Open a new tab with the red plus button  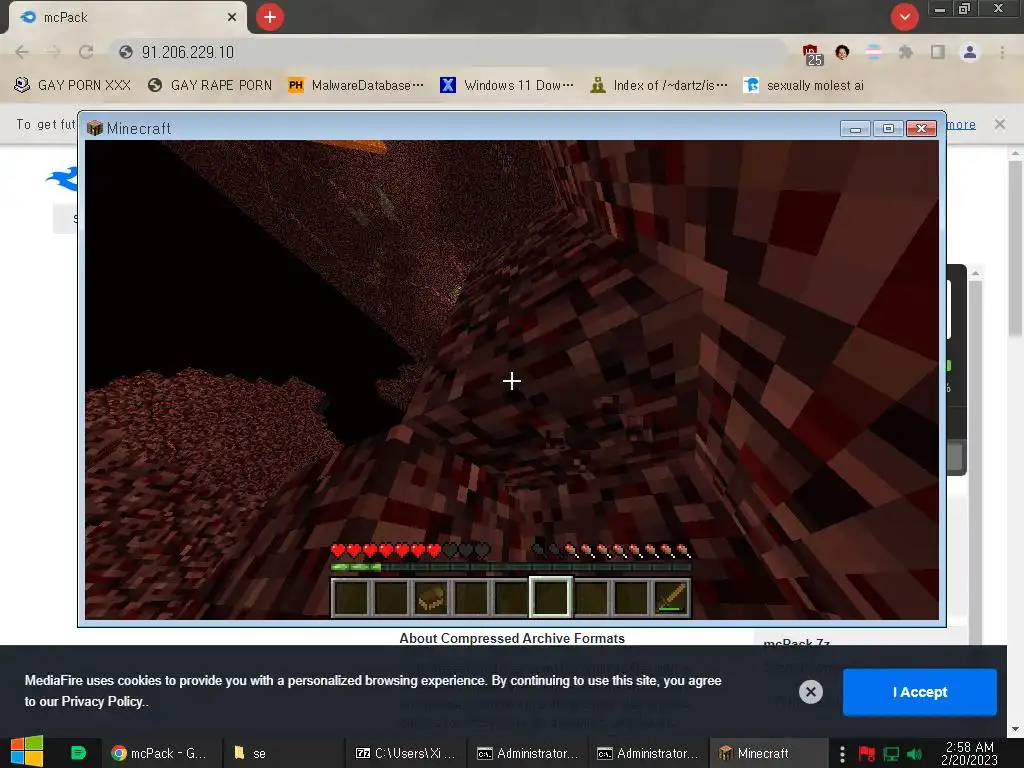[x=270, y=17]
